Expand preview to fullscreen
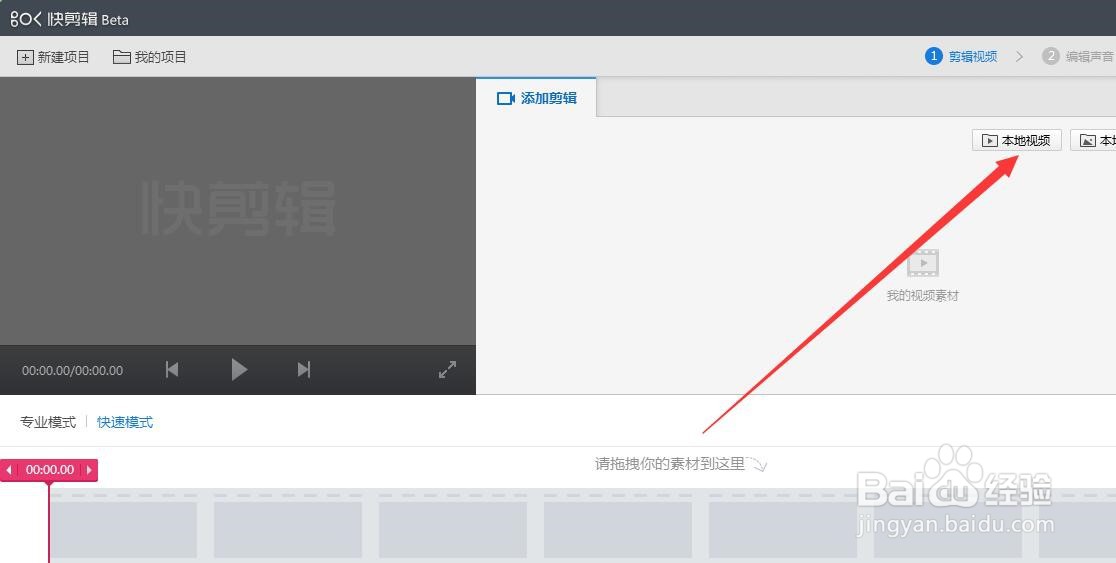Image resolution: width=1116 pixels, height=563 pixels. pyautogui.click(x=447, y=369)
